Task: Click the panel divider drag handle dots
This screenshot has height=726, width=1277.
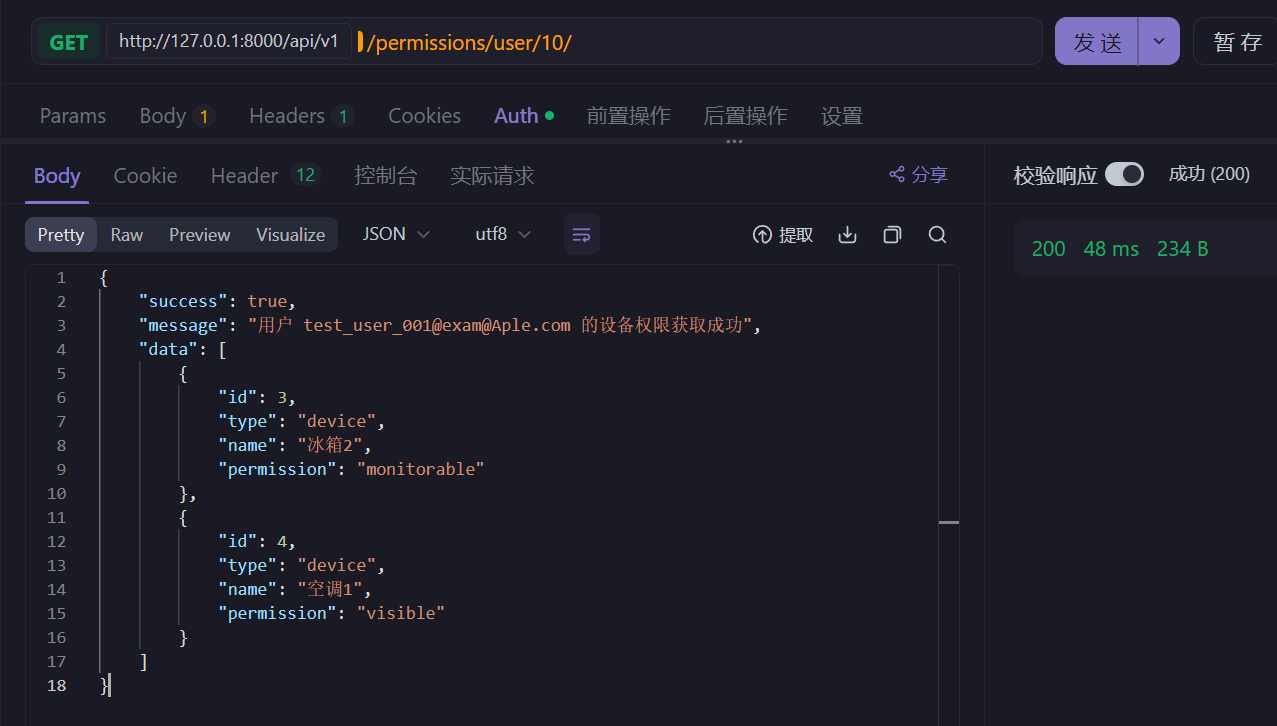Action: pyautogui.click(x=734, y=141)
